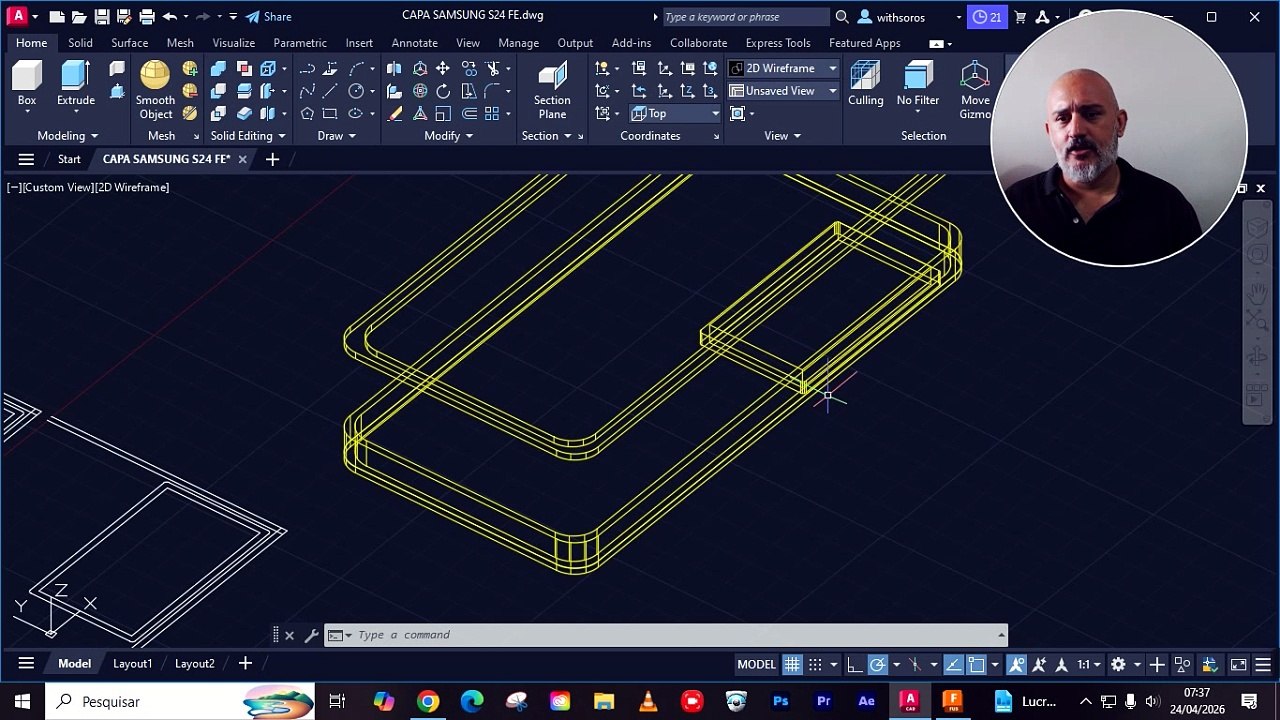Click the Undo arrow in quick access toolbar
This screenshot has height=720, width=1280.
point(170,17)
